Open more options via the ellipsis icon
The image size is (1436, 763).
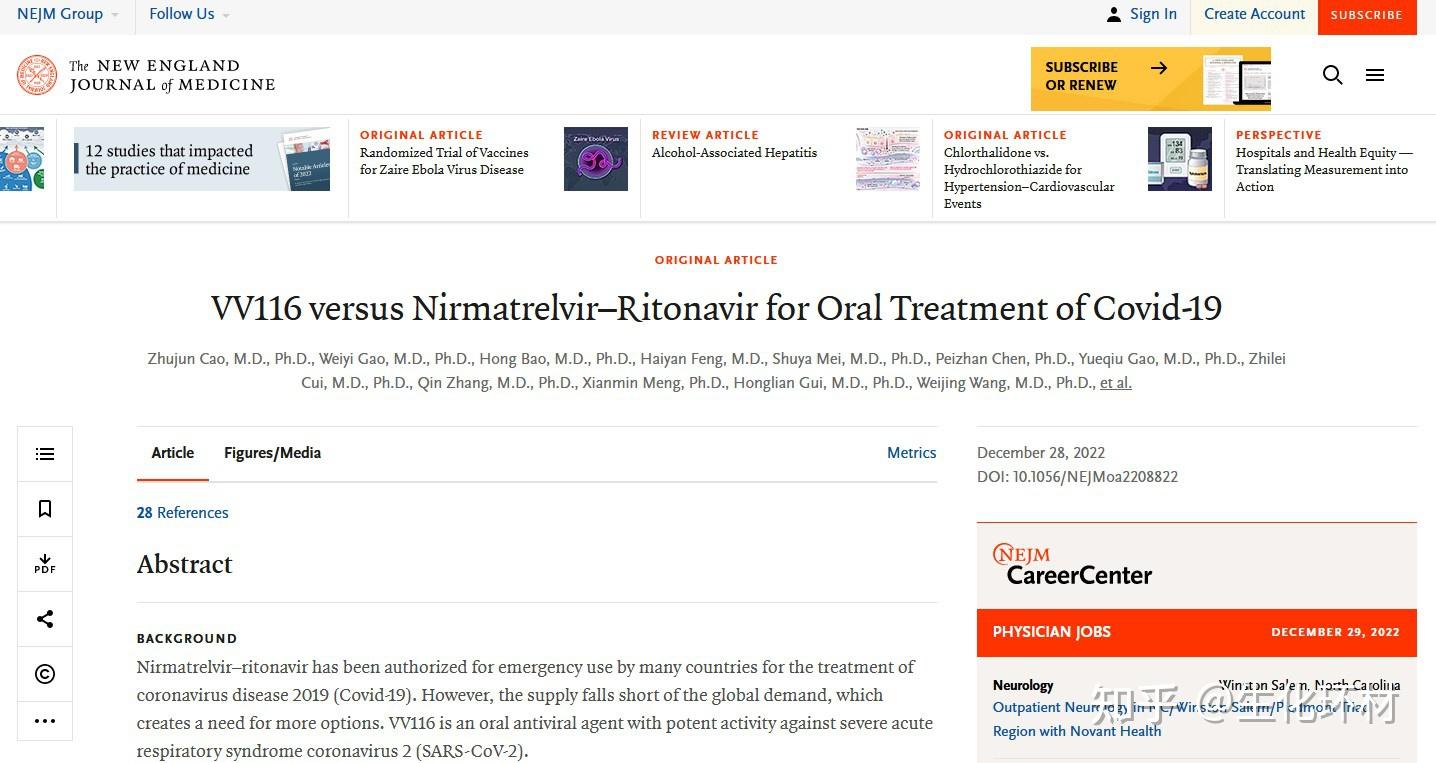[44, 720]
